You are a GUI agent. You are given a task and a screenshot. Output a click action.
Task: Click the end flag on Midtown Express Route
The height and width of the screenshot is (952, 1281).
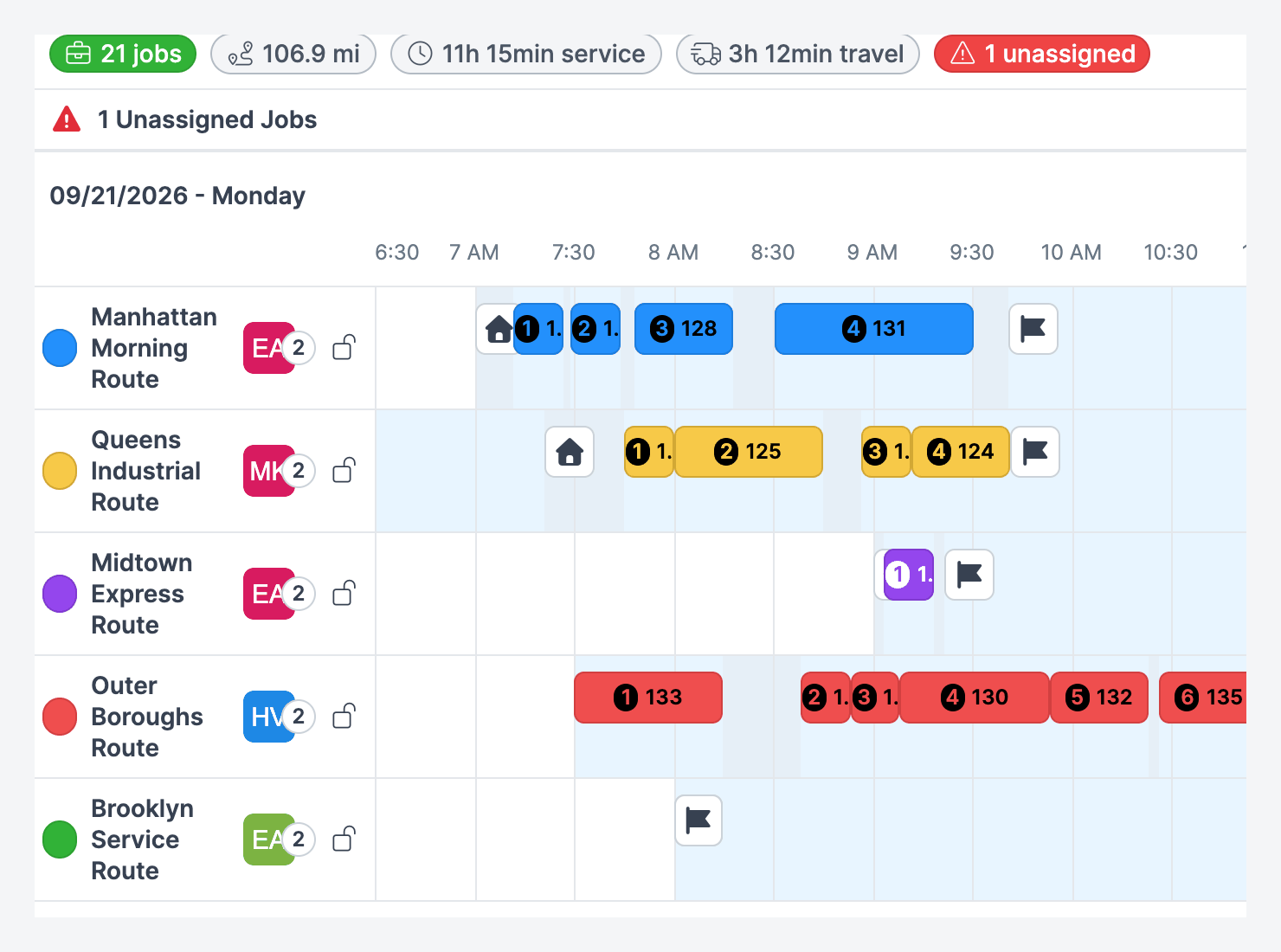point(969,575)
